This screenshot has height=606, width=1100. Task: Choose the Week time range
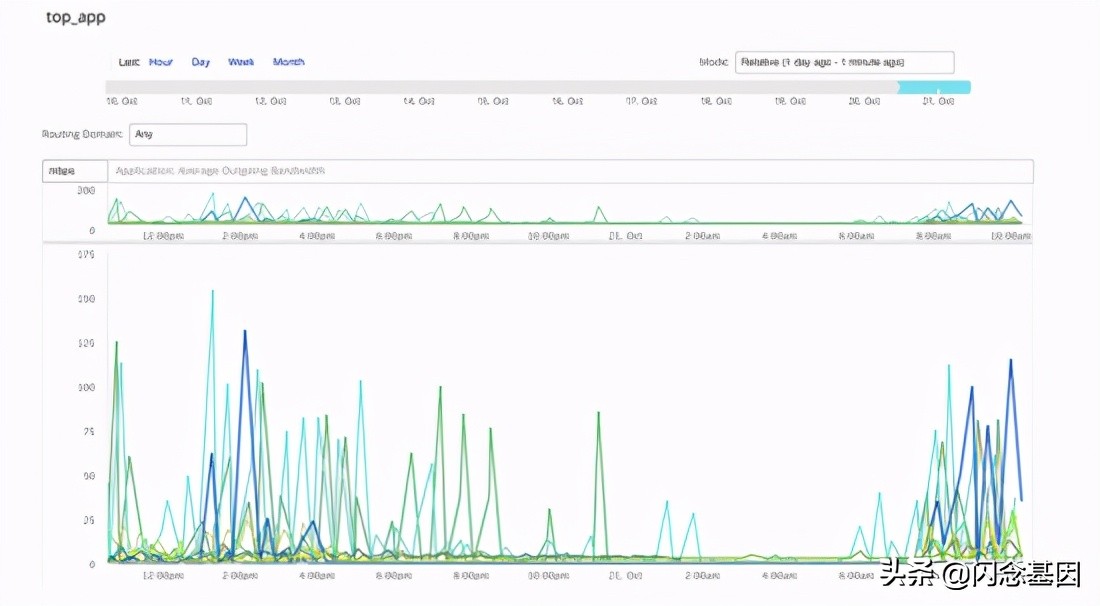tap(241, 62)
